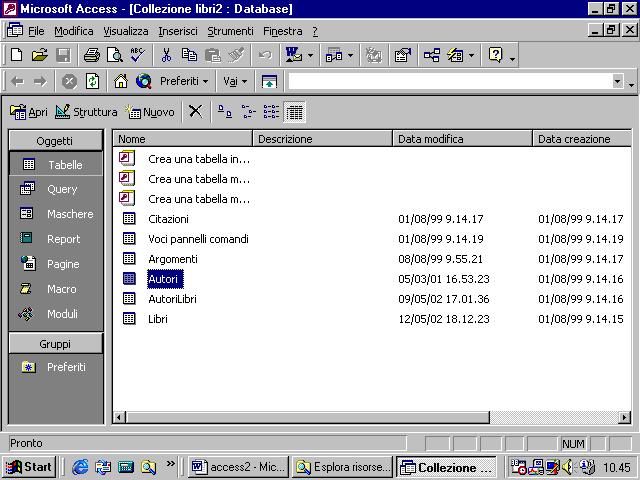
Task: Expand the address box dropdown arrow
Action: (x=618, y=82)
